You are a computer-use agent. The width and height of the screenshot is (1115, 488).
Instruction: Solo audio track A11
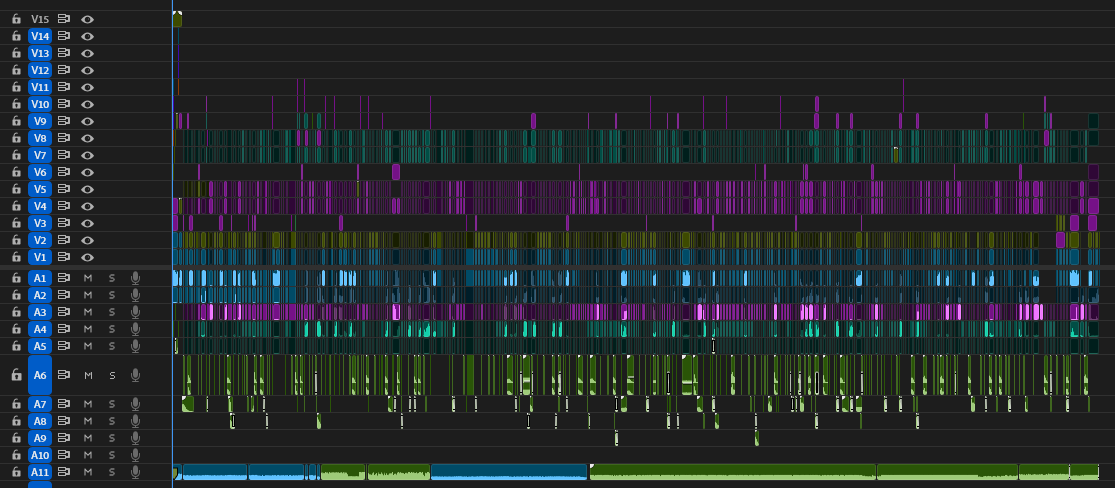click(112, 472)
